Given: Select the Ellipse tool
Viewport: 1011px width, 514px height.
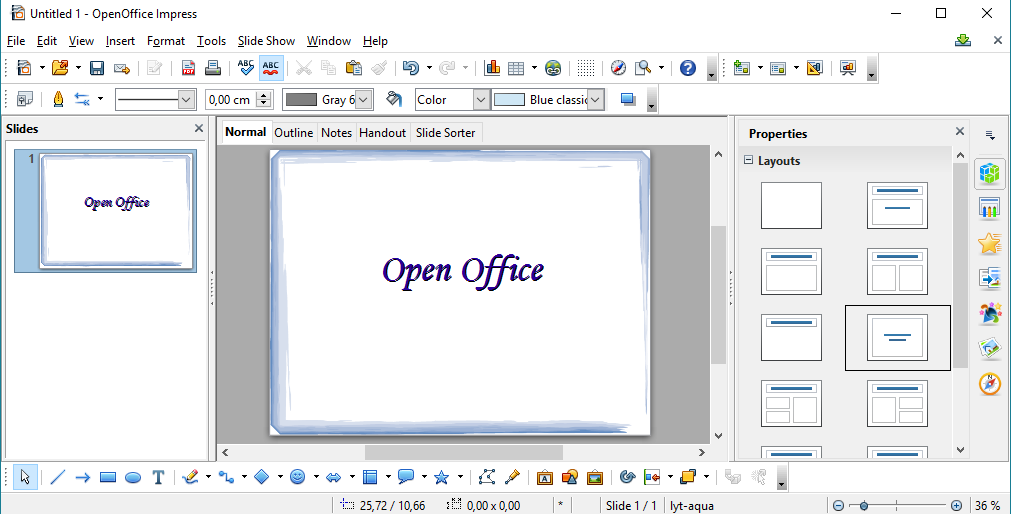Looking at the screenshot, I should click(133, 477).
